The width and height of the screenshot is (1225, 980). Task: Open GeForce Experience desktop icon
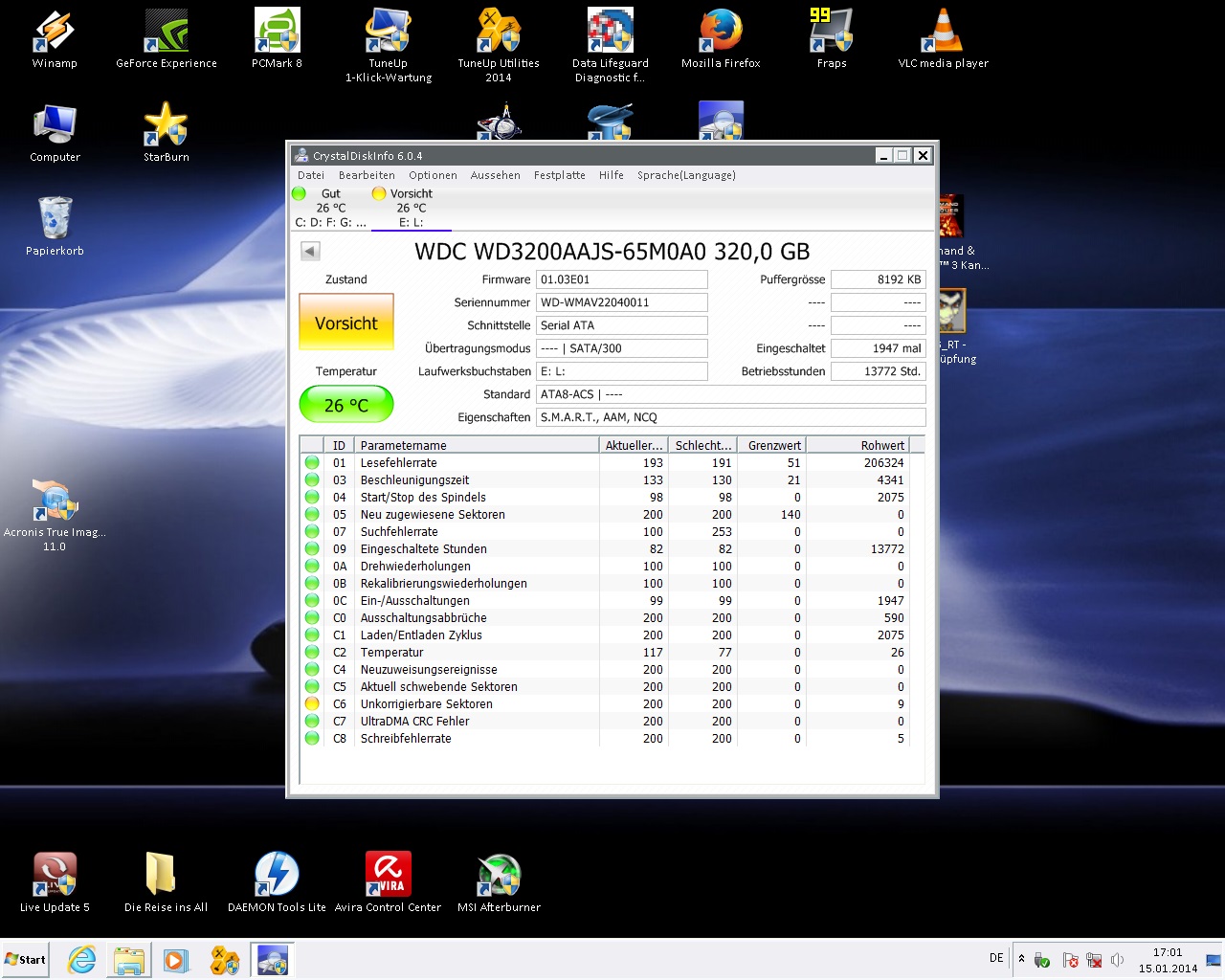(167, 38)
